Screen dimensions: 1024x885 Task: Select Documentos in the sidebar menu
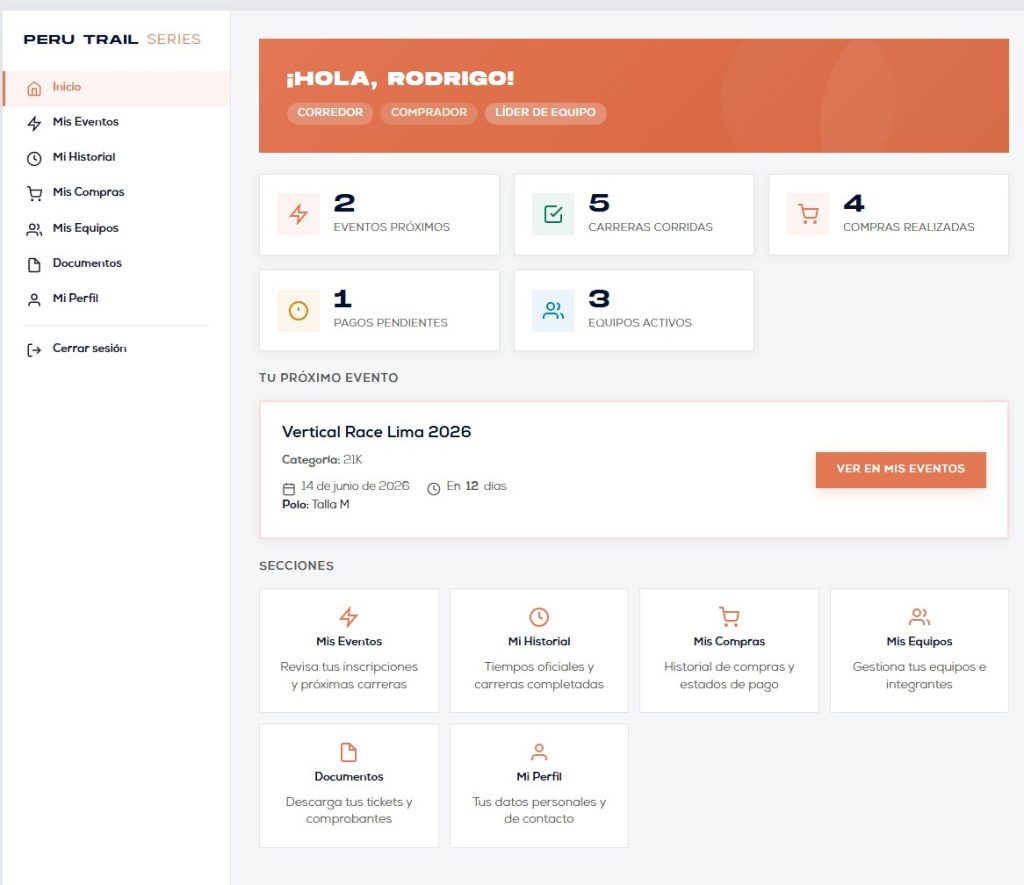pos(116,263)
